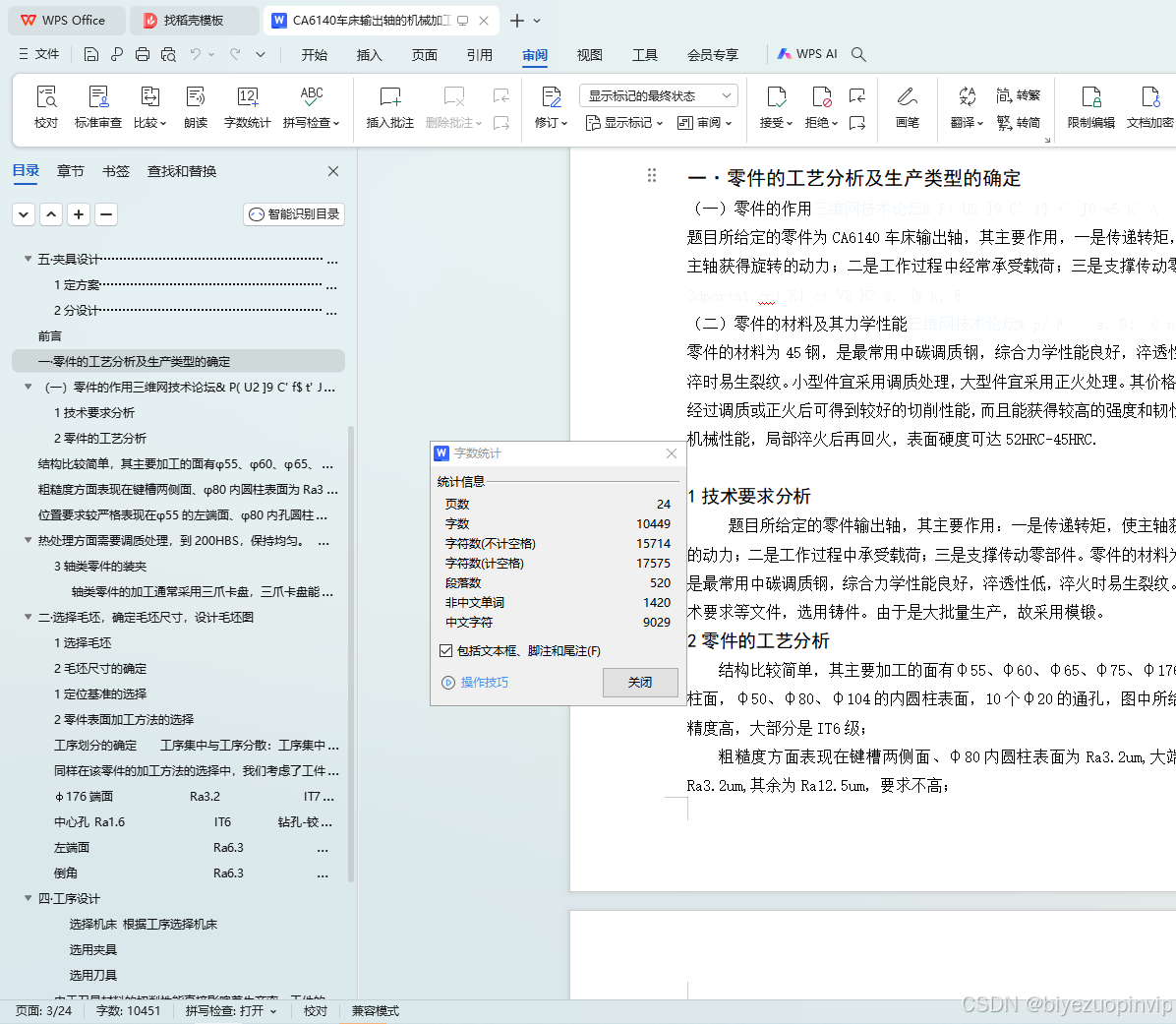Click the 插入批注 insert comment icon
This screenshot has height=1024, width=1176.
tap(389, 107)
